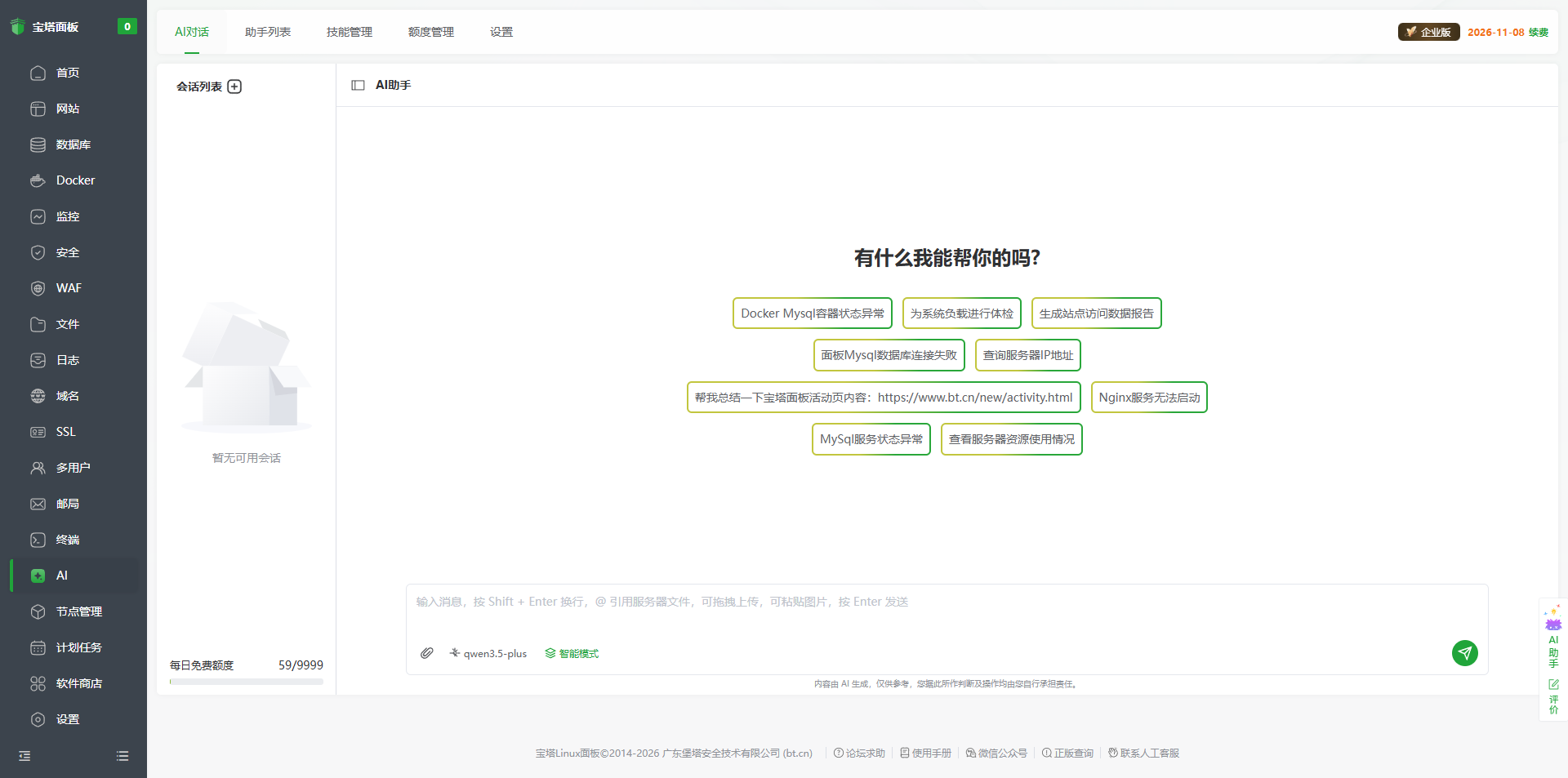1568x778 pixels.
Task: Expand the bottom-right list view options
Action: [x=122, y=756]
